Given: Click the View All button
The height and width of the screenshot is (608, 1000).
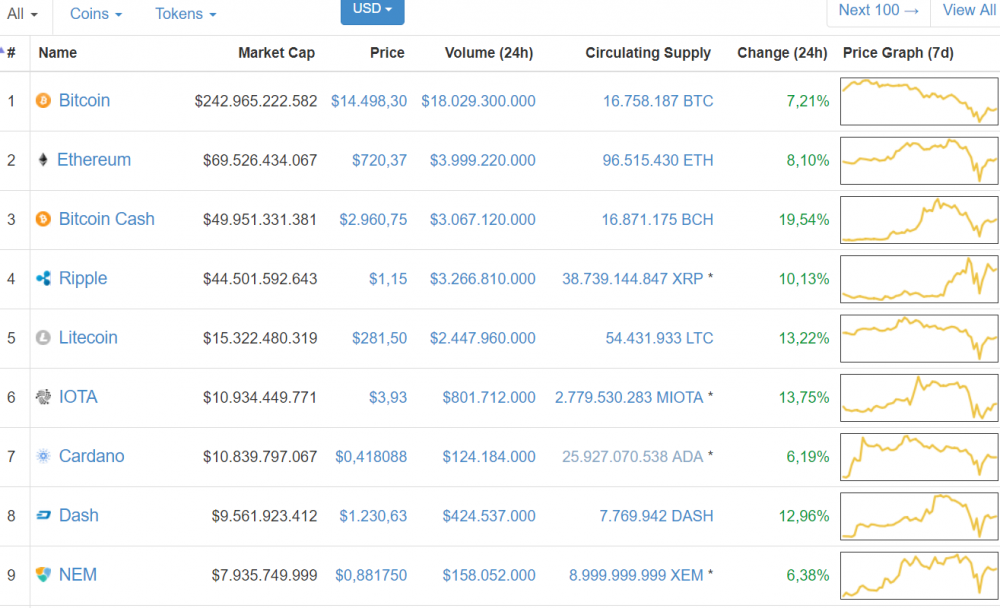Looking at the screenshot, I should 968,10.
